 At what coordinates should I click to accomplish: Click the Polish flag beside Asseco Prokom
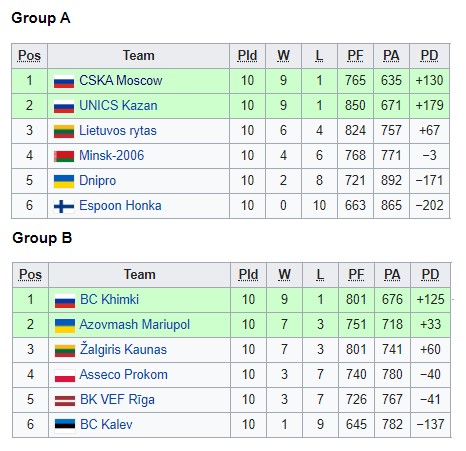coord(65,376)
